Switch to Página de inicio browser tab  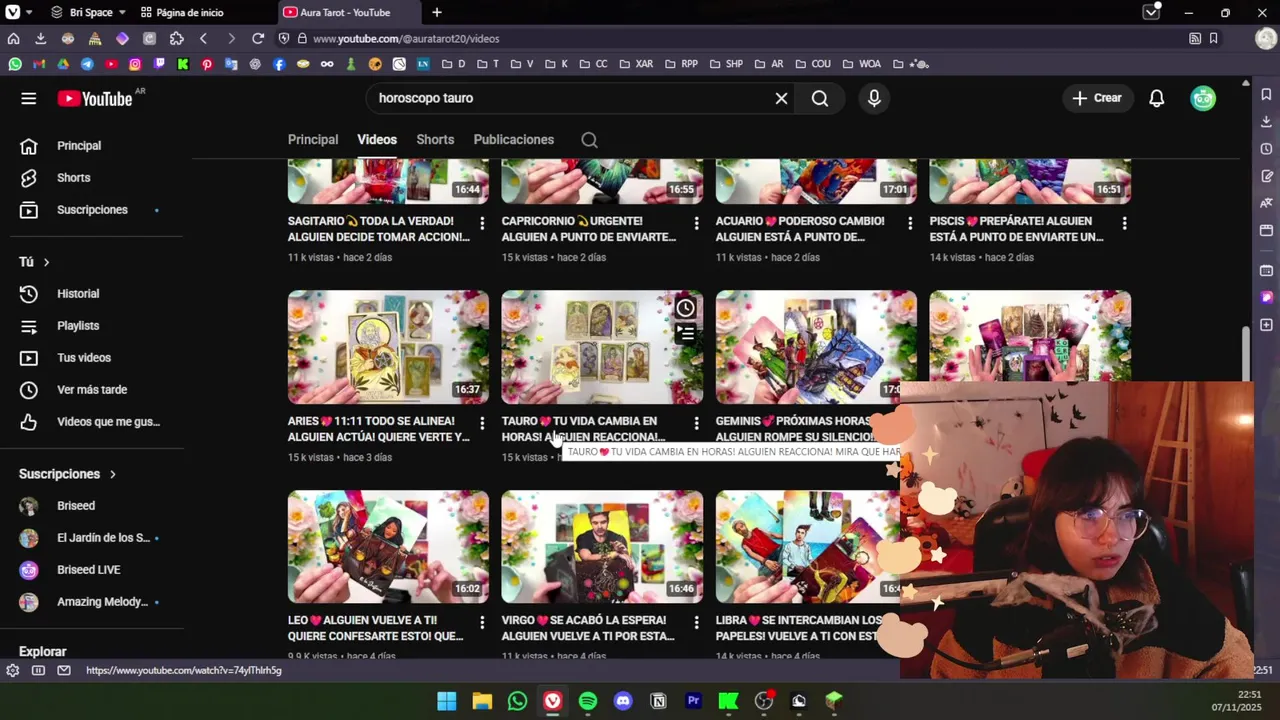pyautogui.click(x=190, y=12)
